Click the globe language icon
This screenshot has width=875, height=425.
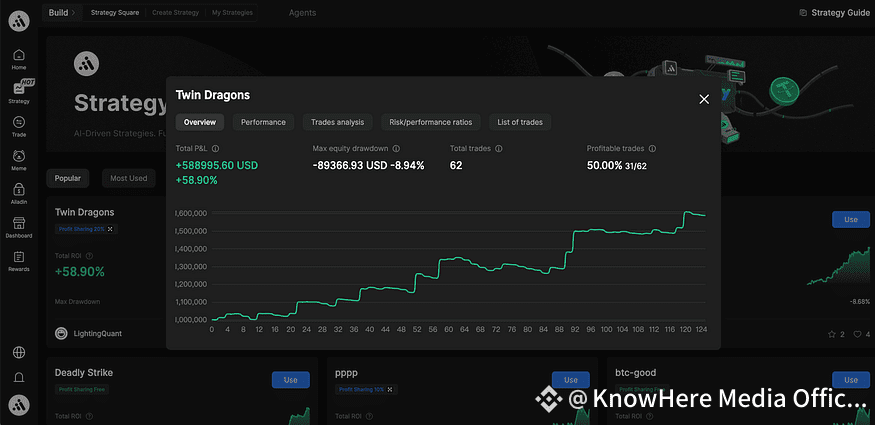19,352
